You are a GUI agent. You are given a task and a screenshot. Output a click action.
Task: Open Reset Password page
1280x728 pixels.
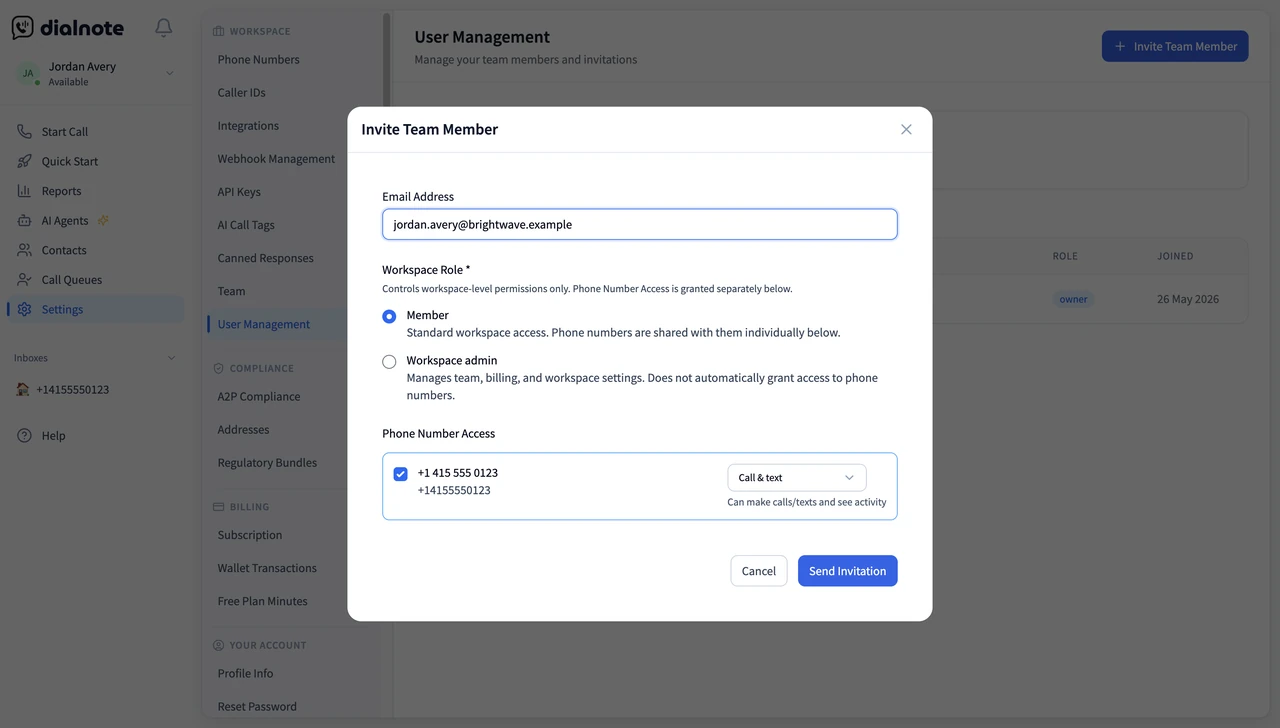pos(257,706)
